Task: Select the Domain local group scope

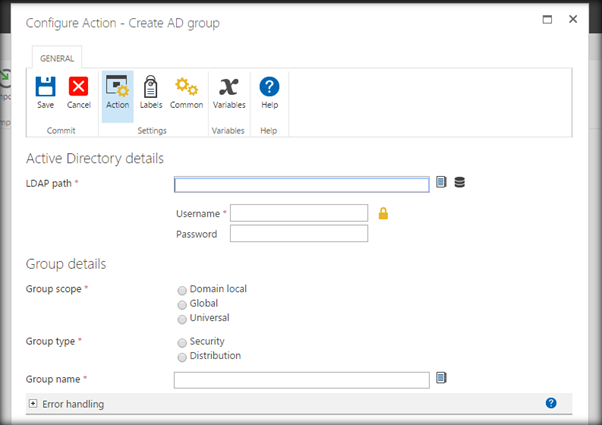Action: pos(182,290)
